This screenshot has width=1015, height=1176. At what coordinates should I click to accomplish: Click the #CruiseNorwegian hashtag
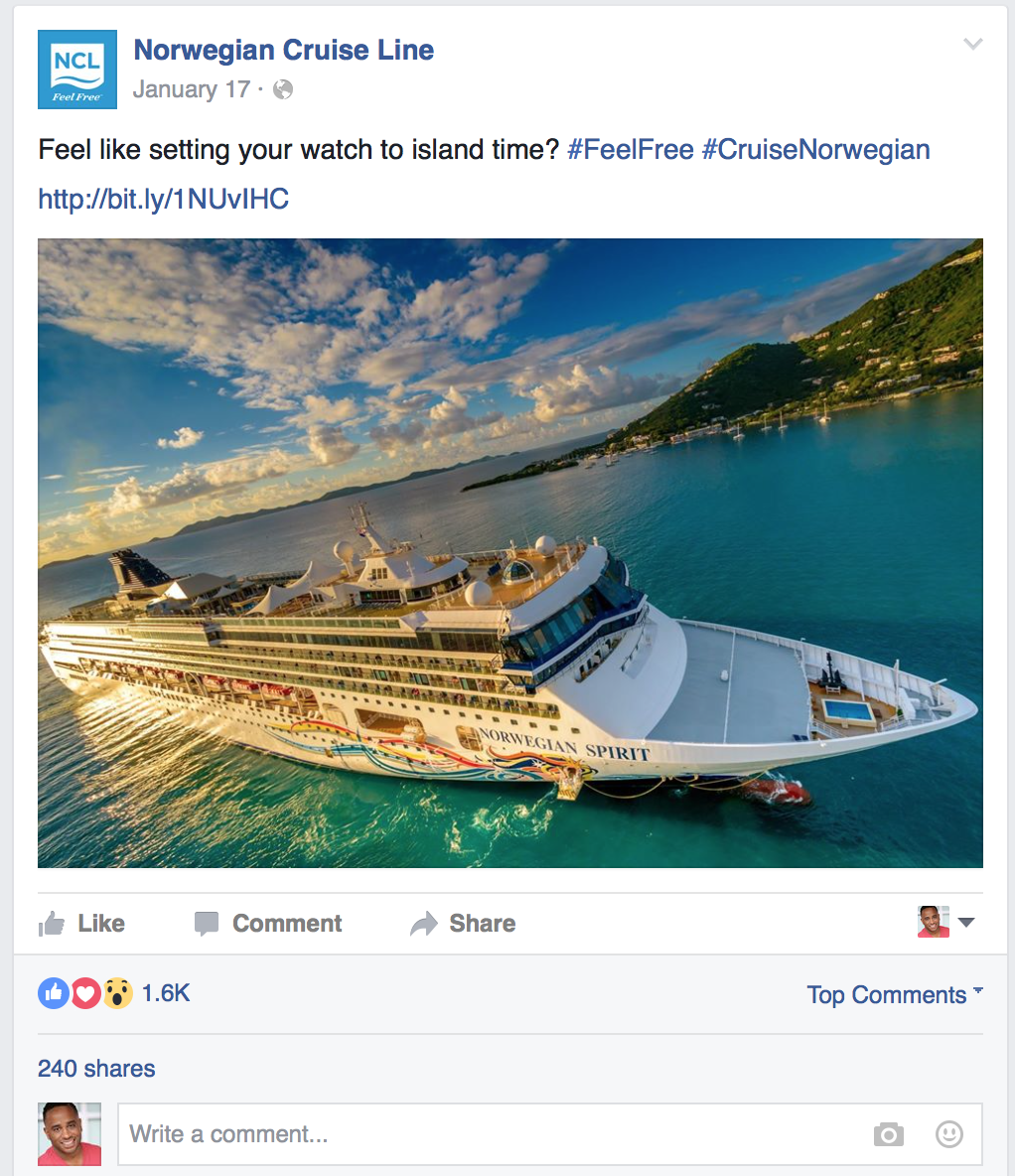coord(815,149)
